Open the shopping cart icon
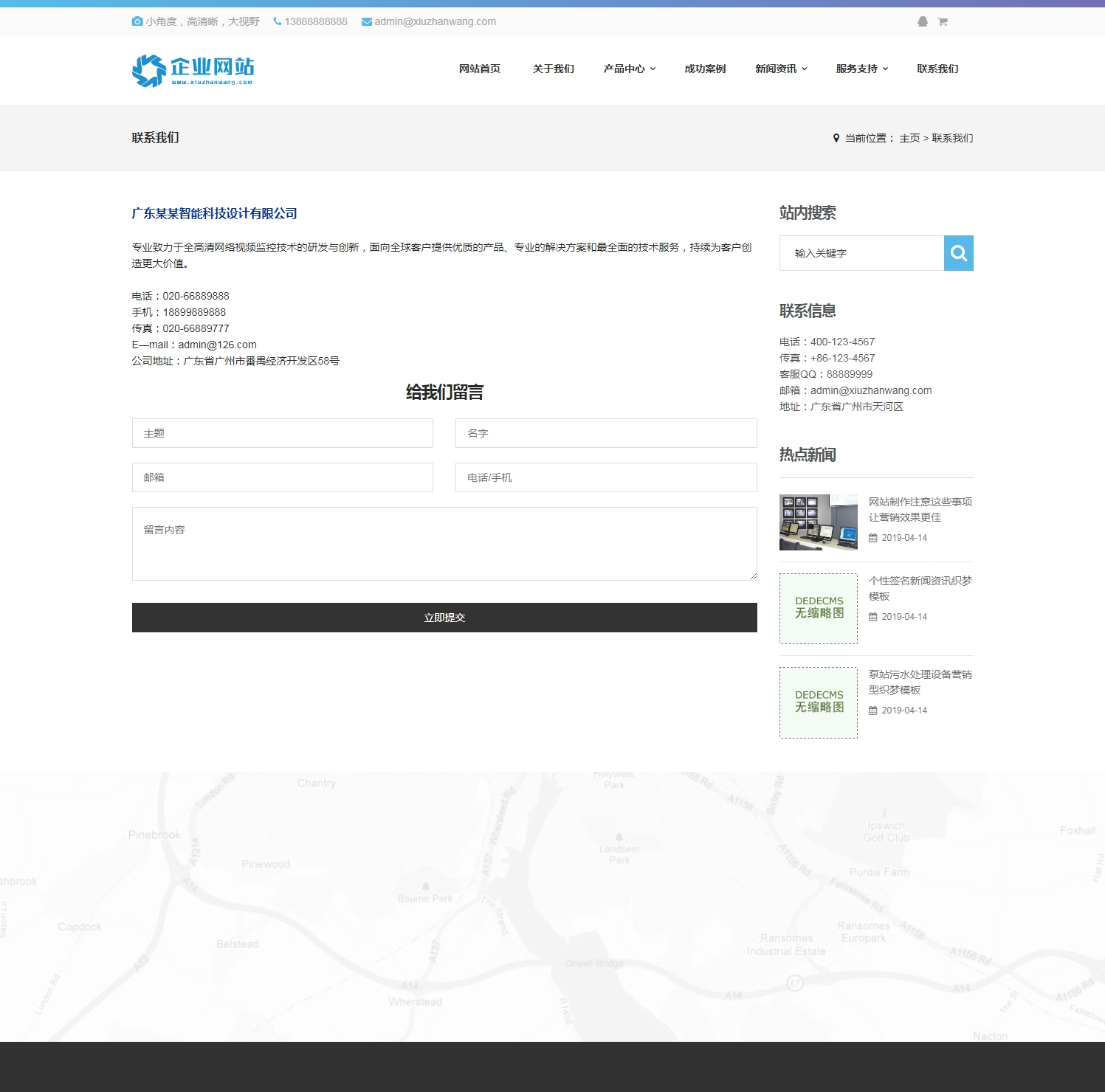Screen dimensions: 1105x1092 tap(943, 21)
